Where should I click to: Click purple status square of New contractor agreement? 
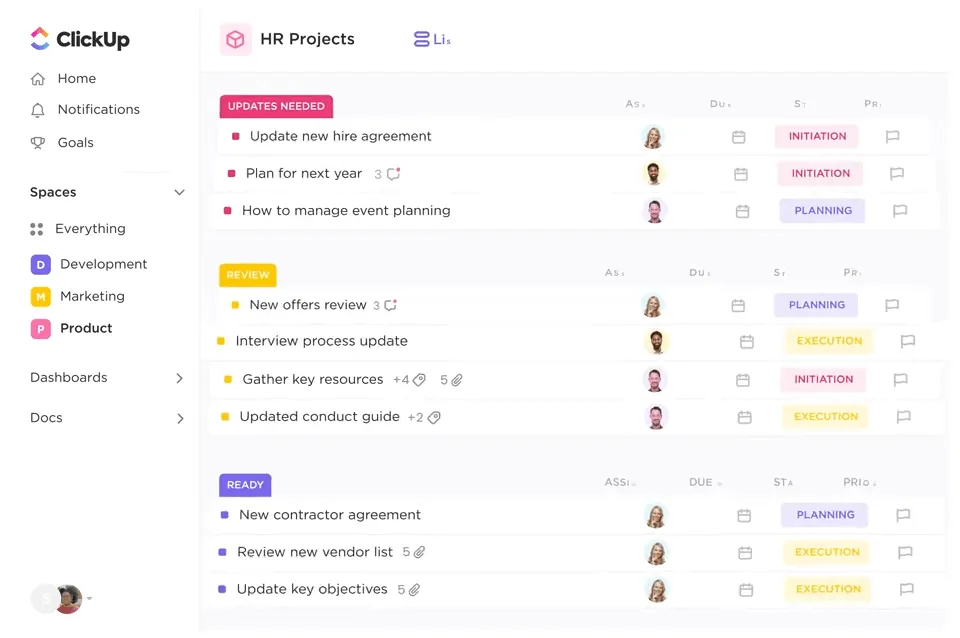click(225, 515)
